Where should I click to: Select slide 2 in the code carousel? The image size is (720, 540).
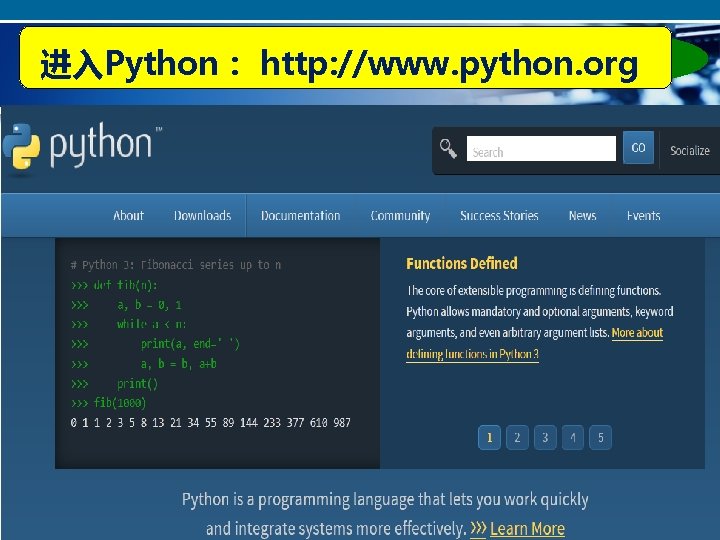pyautogui.click(x=518, y=438)
